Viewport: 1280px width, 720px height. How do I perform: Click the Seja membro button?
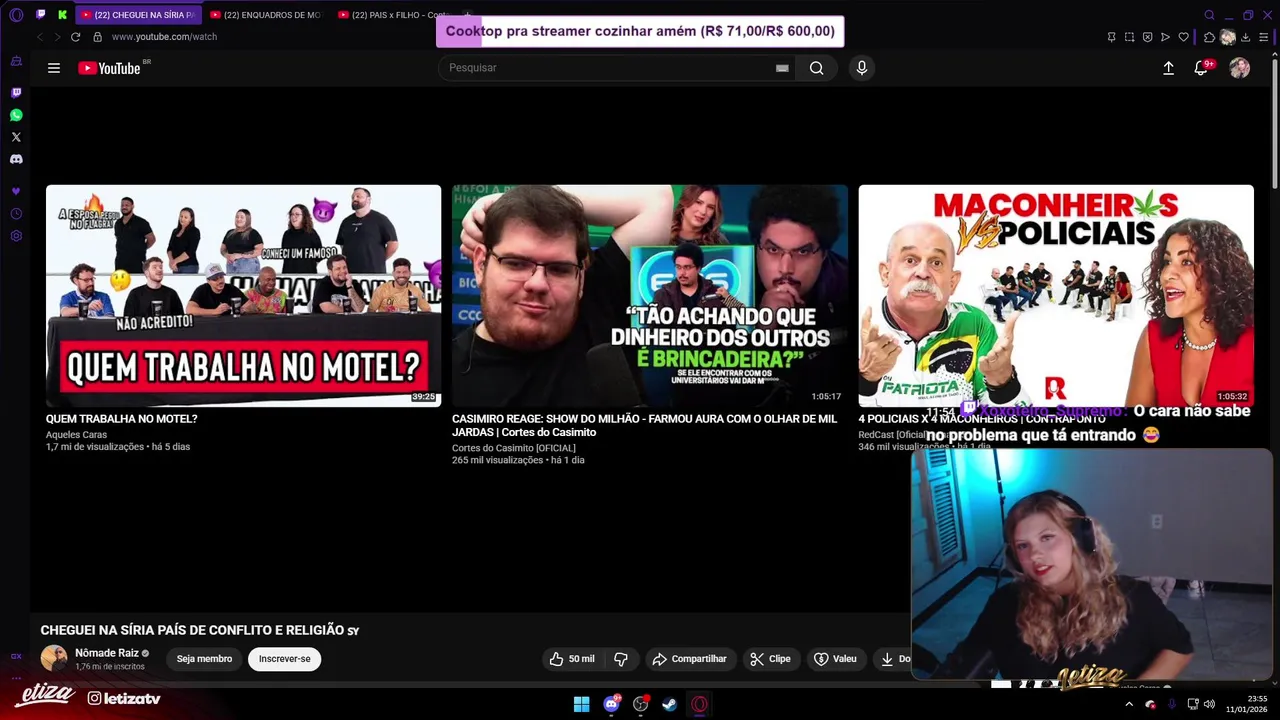pyautogui.click(x=204, y=659)
